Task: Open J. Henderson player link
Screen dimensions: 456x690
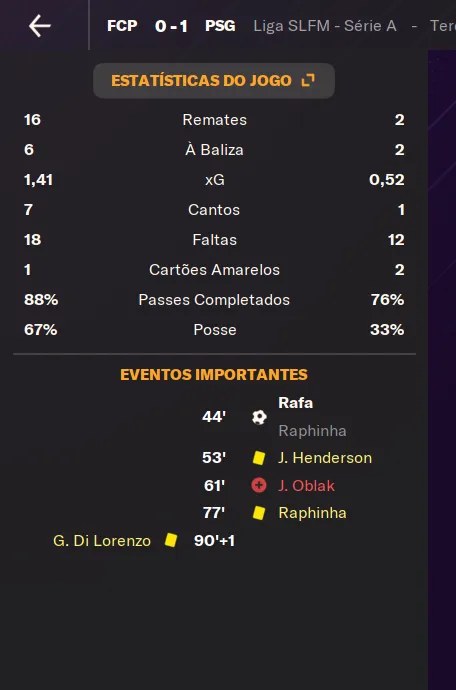Action: tap(325, 458)
